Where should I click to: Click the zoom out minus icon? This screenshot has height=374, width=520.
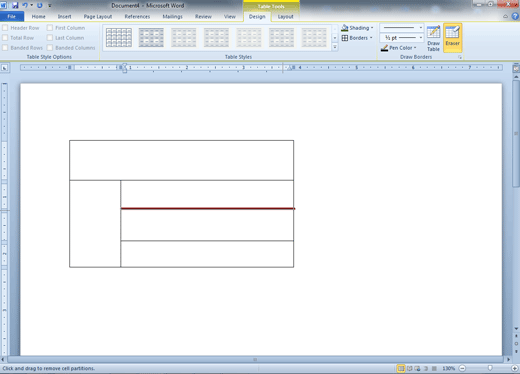462,368
